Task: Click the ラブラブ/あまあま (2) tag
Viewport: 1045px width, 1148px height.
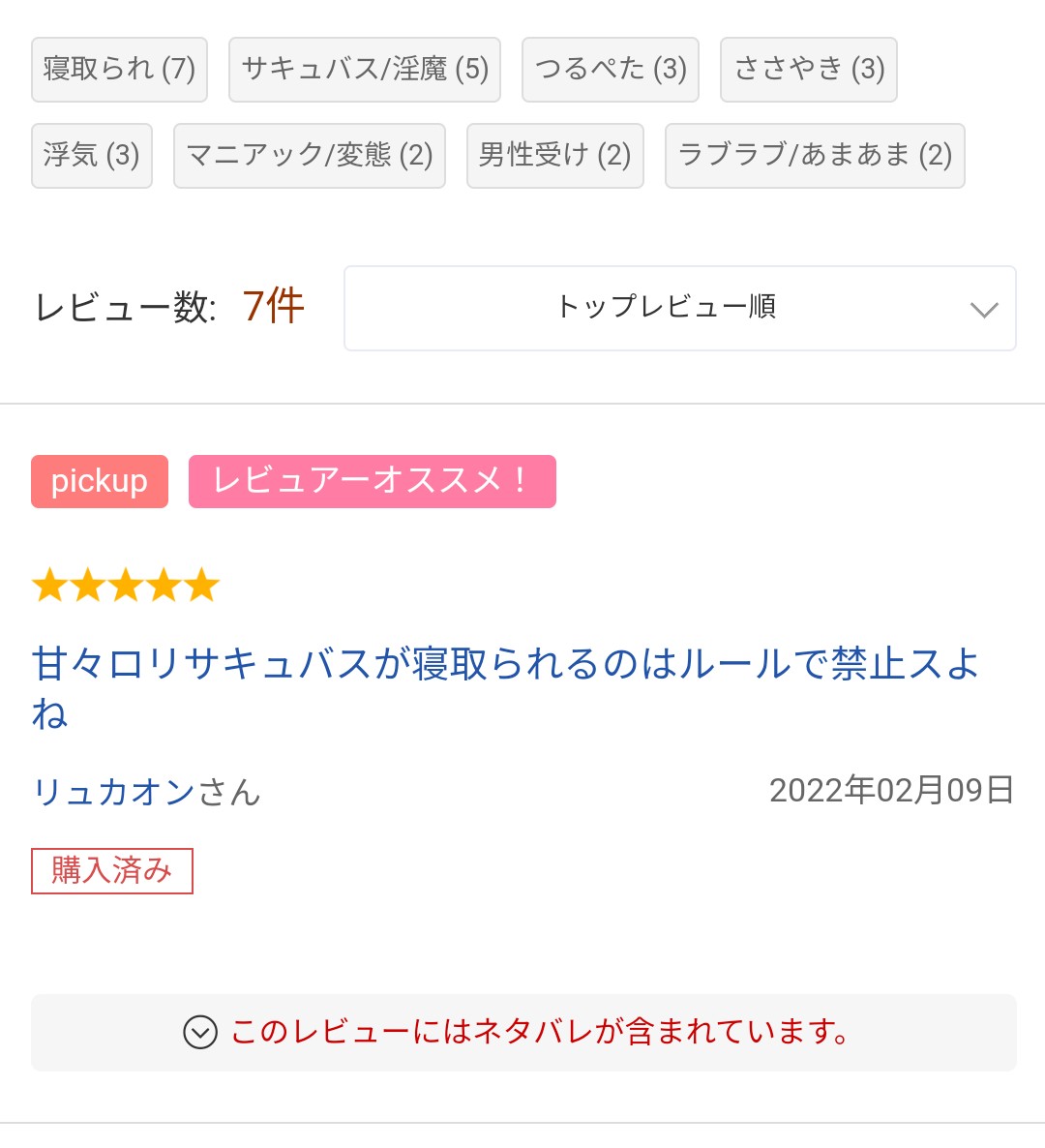Action: tap(814, 156)
